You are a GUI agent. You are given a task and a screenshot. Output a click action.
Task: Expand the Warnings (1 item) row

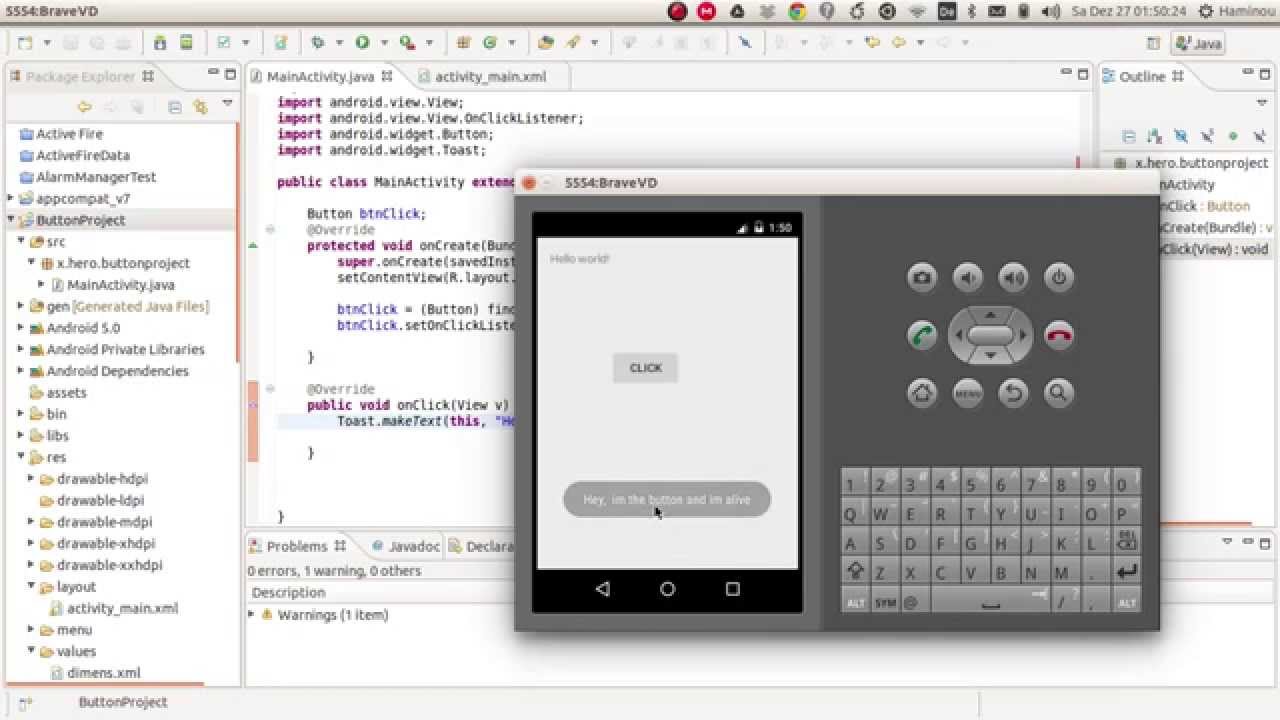click(x=252, y=614)
